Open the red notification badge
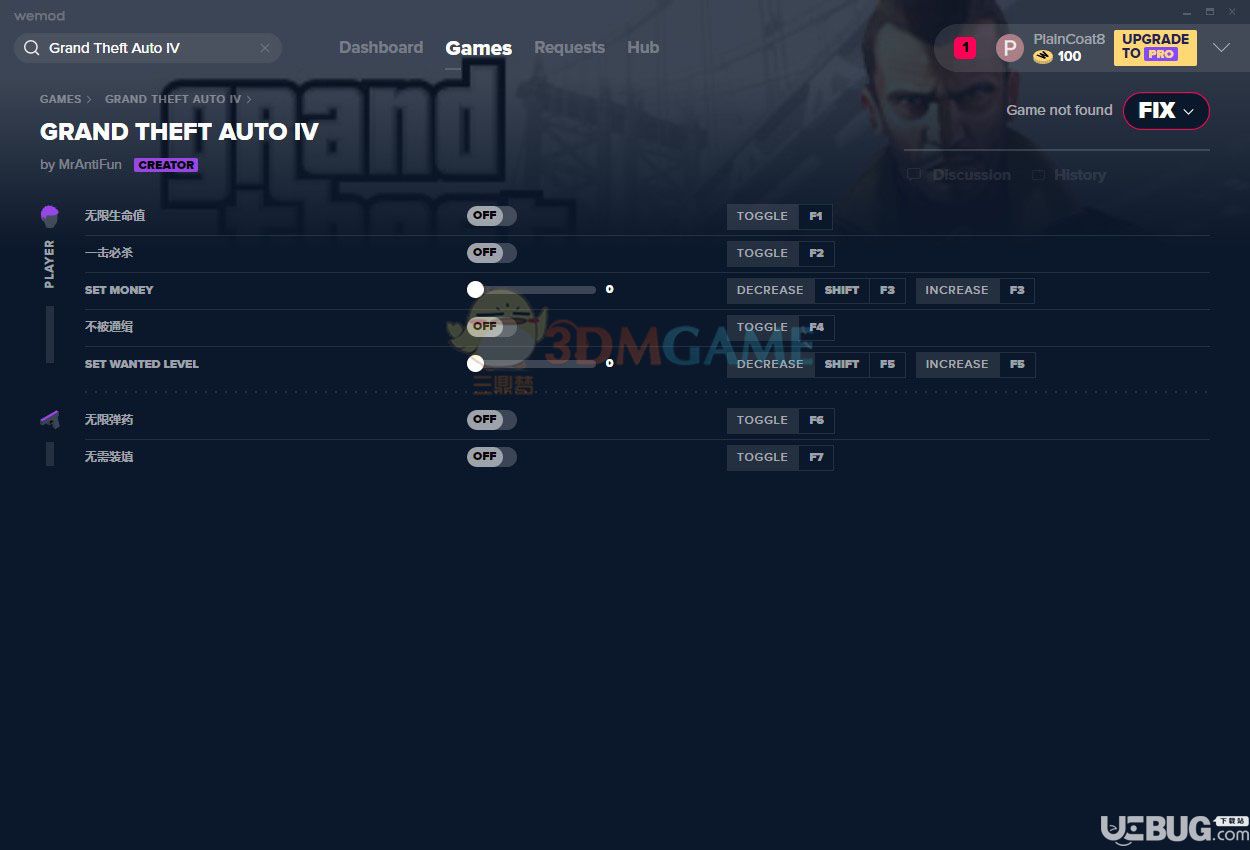Viewport: 1250px width, 850px height. click(965, 47)
